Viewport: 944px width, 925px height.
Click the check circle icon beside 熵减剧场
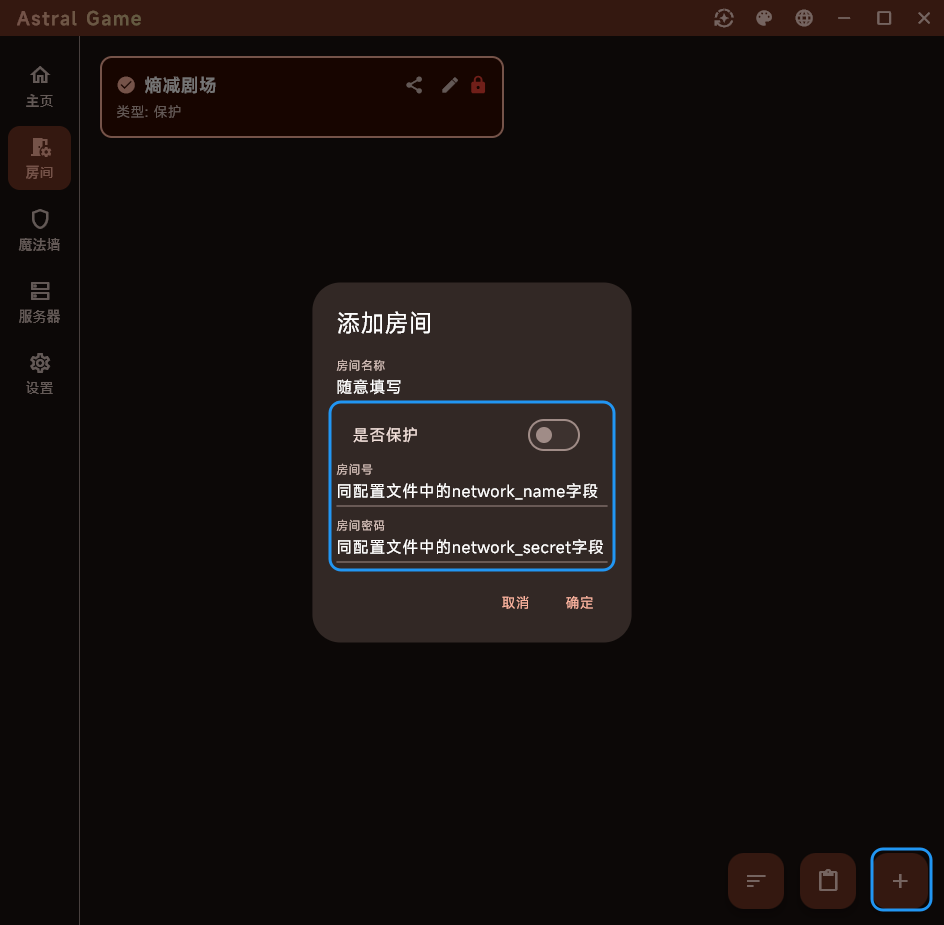click(x=126, y=85)
